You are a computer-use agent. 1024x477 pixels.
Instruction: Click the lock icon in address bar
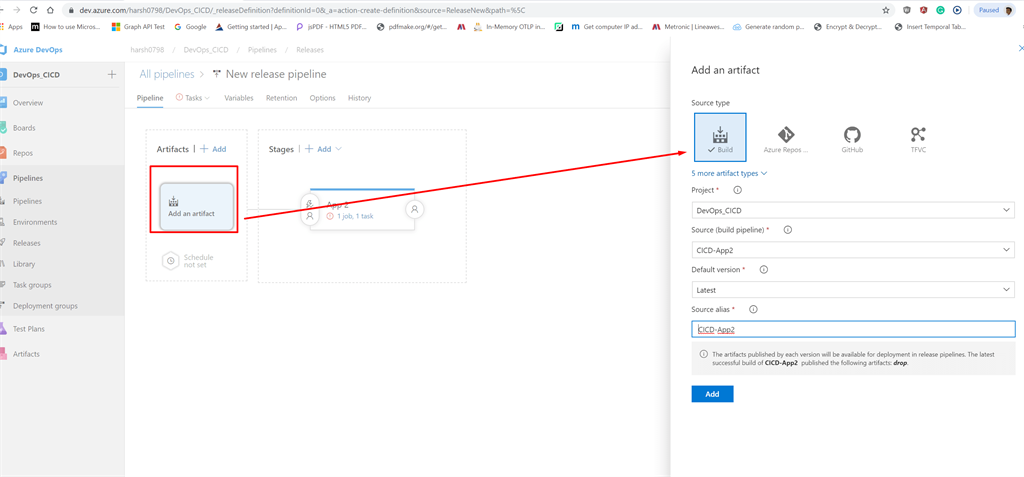pos(71,10)
